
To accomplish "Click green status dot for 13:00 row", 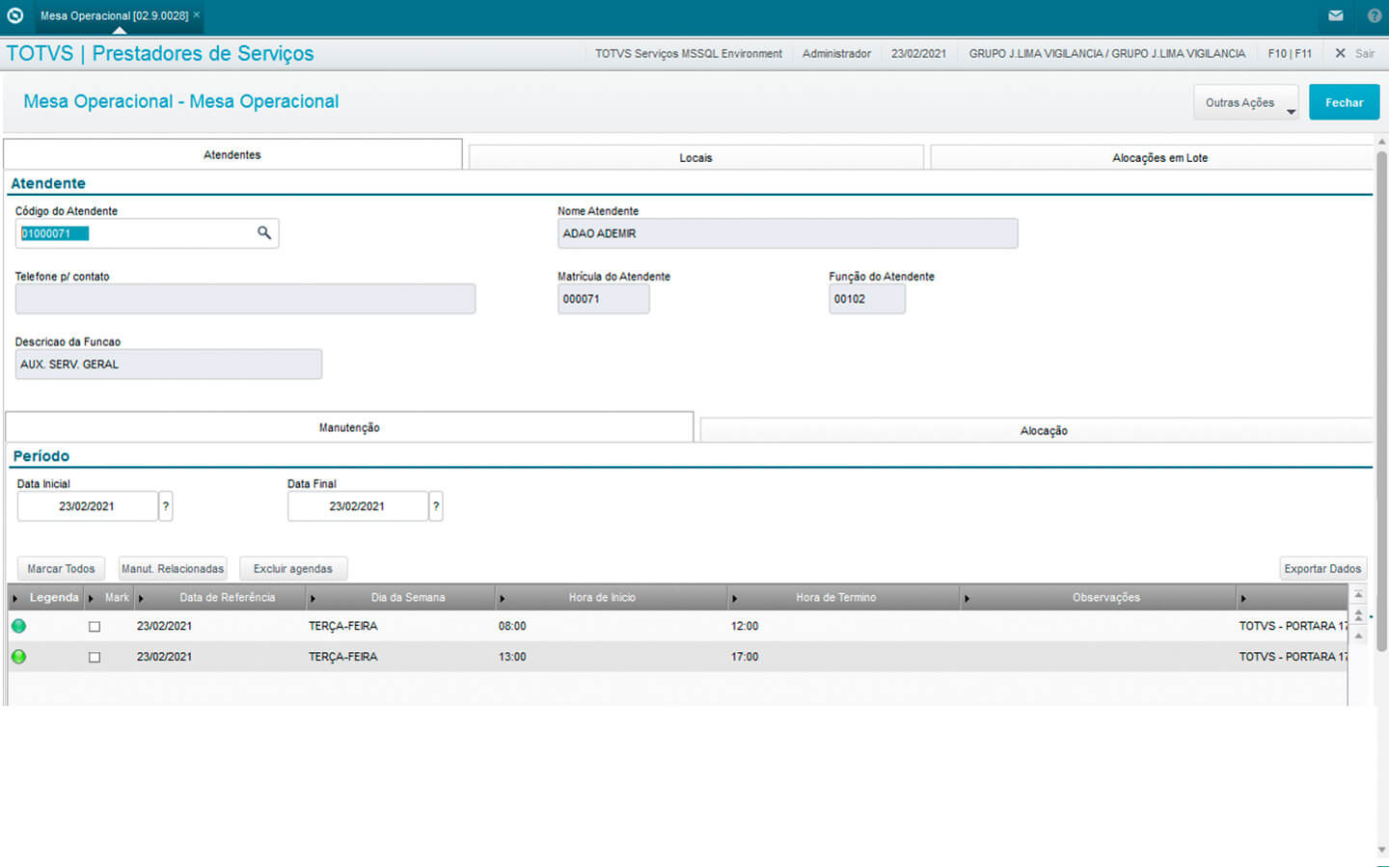I will click(18, 657).
